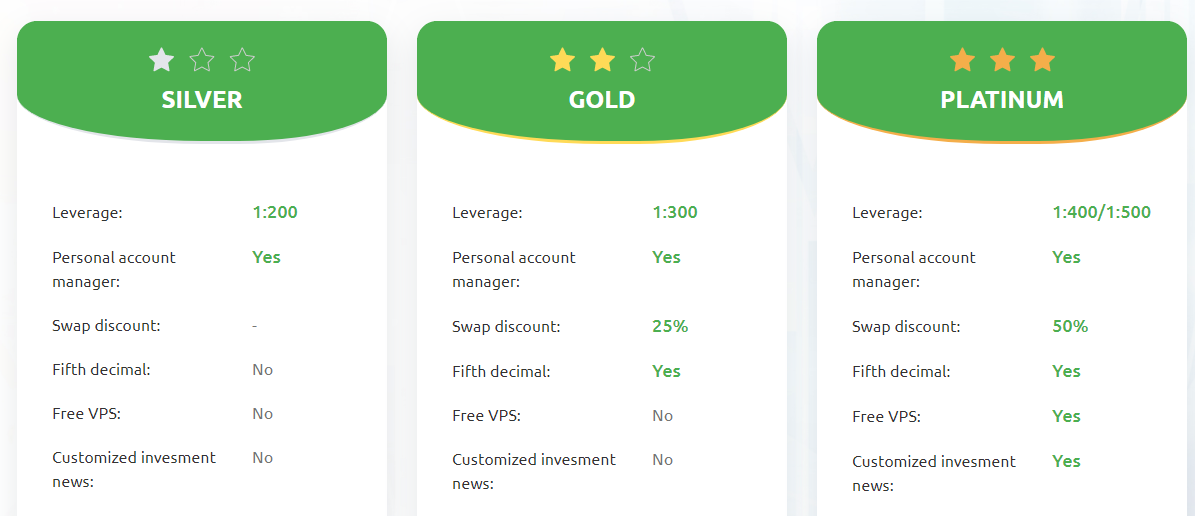Click the last orange star on Platinum card
Image resolution: width=1195 pixels, height=516 pixels.
(x=1043, y=59)
